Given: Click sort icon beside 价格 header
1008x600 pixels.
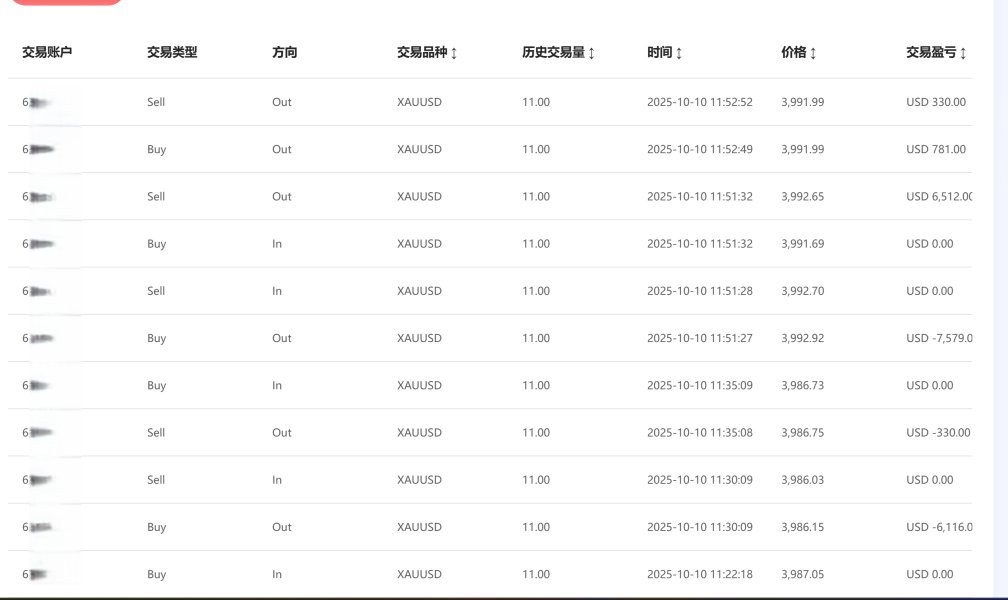Looking at the screenshot, I should [x=812, y=53].
